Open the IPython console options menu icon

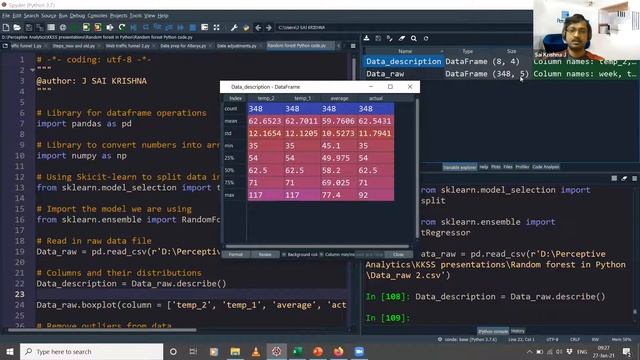click(x=634, y=178)
